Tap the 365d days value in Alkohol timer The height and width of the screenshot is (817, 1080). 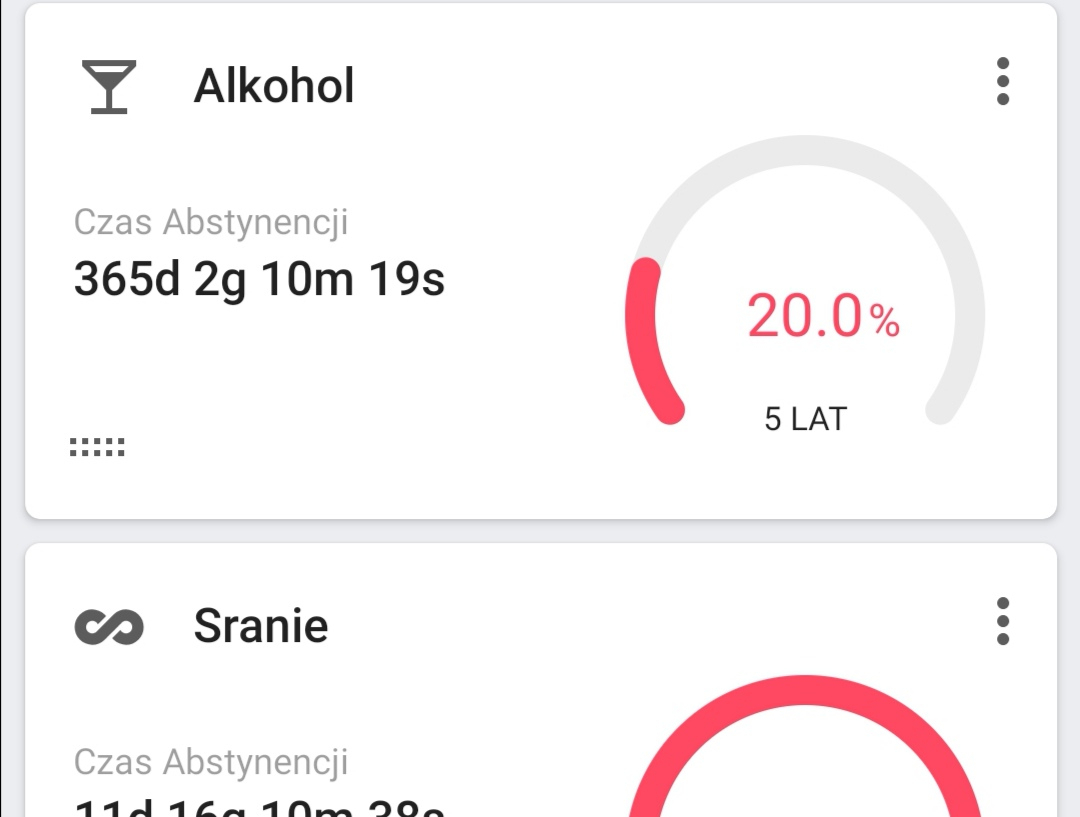click(x=127, y=280)
